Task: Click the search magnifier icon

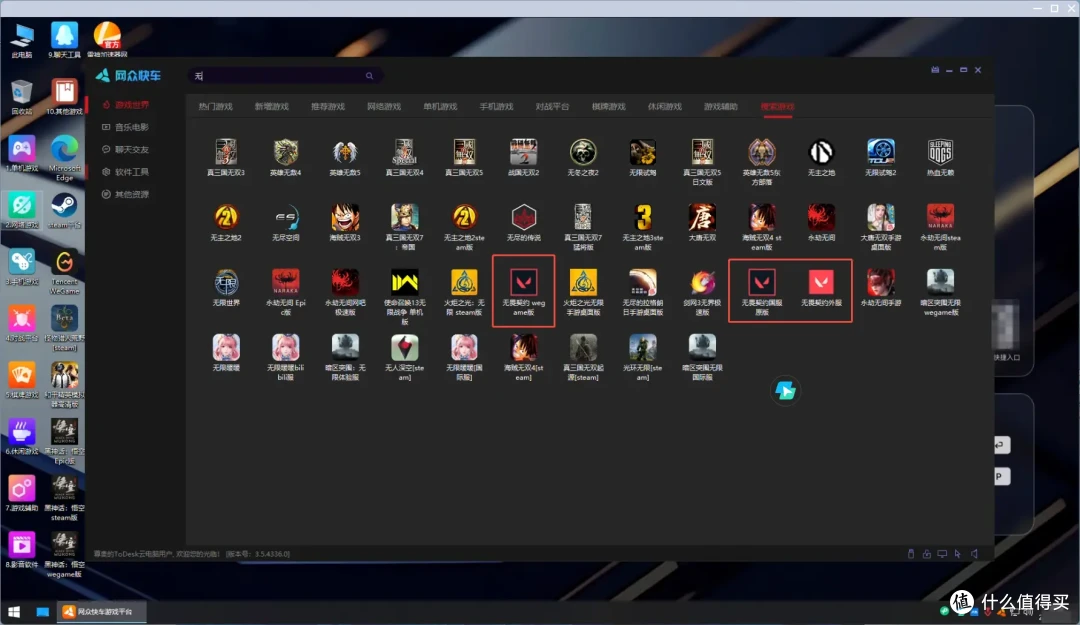Action: coord(369,76)
